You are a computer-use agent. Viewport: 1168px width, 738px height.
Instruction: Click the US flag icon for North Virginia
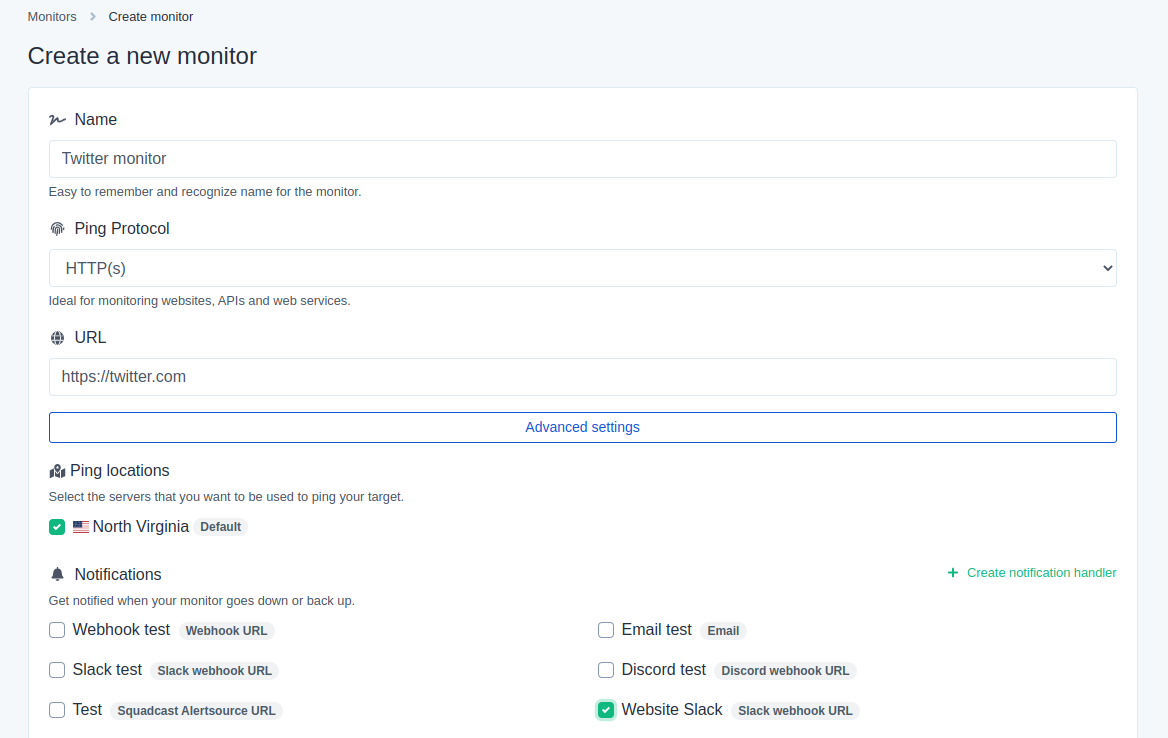point(81,527)
